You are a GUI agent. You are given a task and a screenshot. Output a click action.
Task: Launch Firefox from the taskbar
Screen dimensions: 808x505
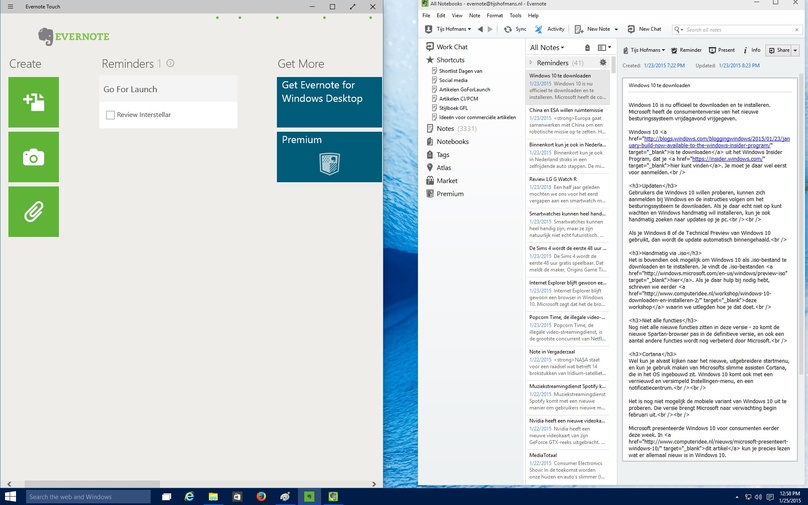261,497
